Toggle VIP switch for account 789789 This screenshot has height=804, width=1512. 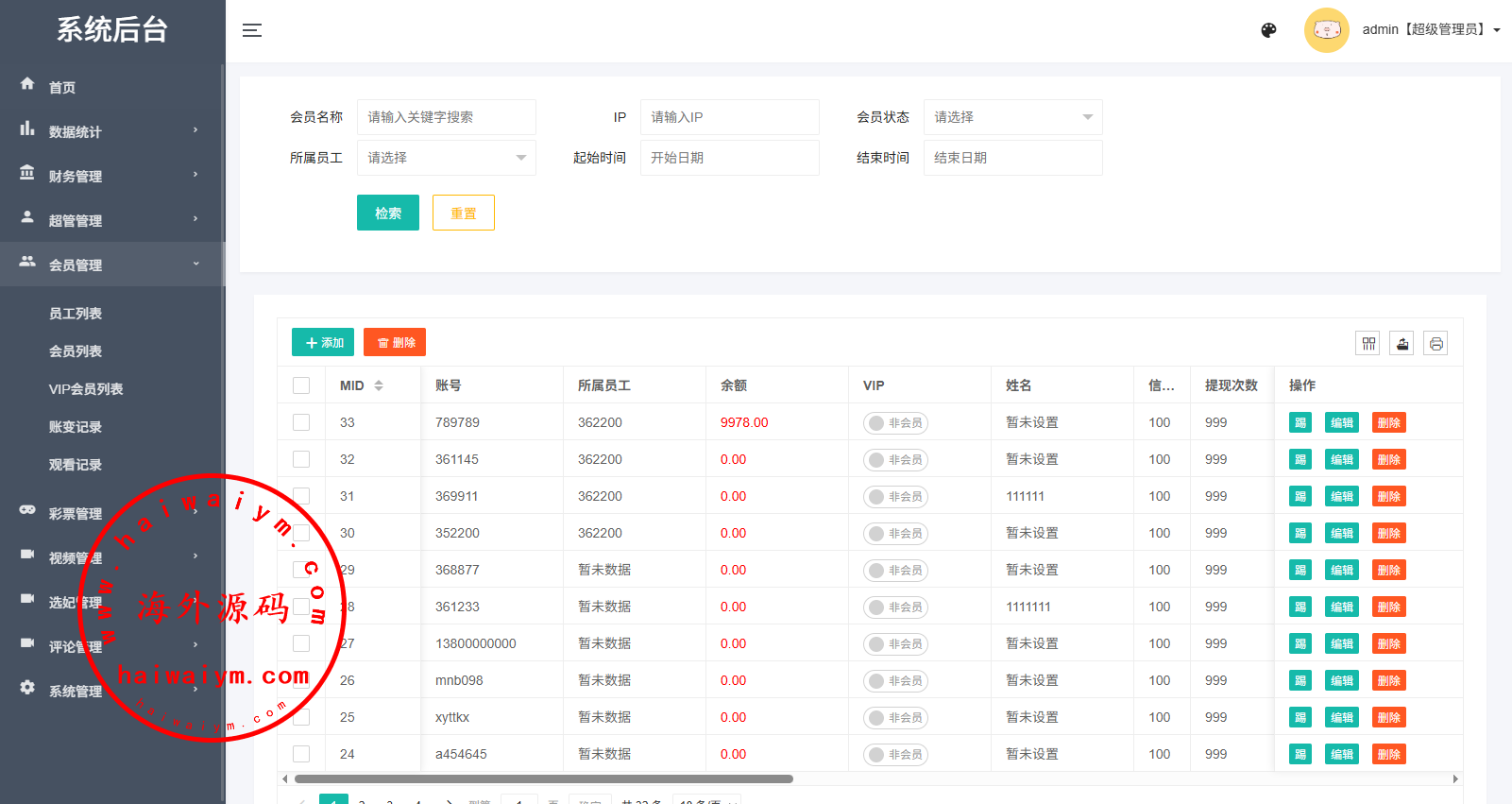click(x=895, y=423)
